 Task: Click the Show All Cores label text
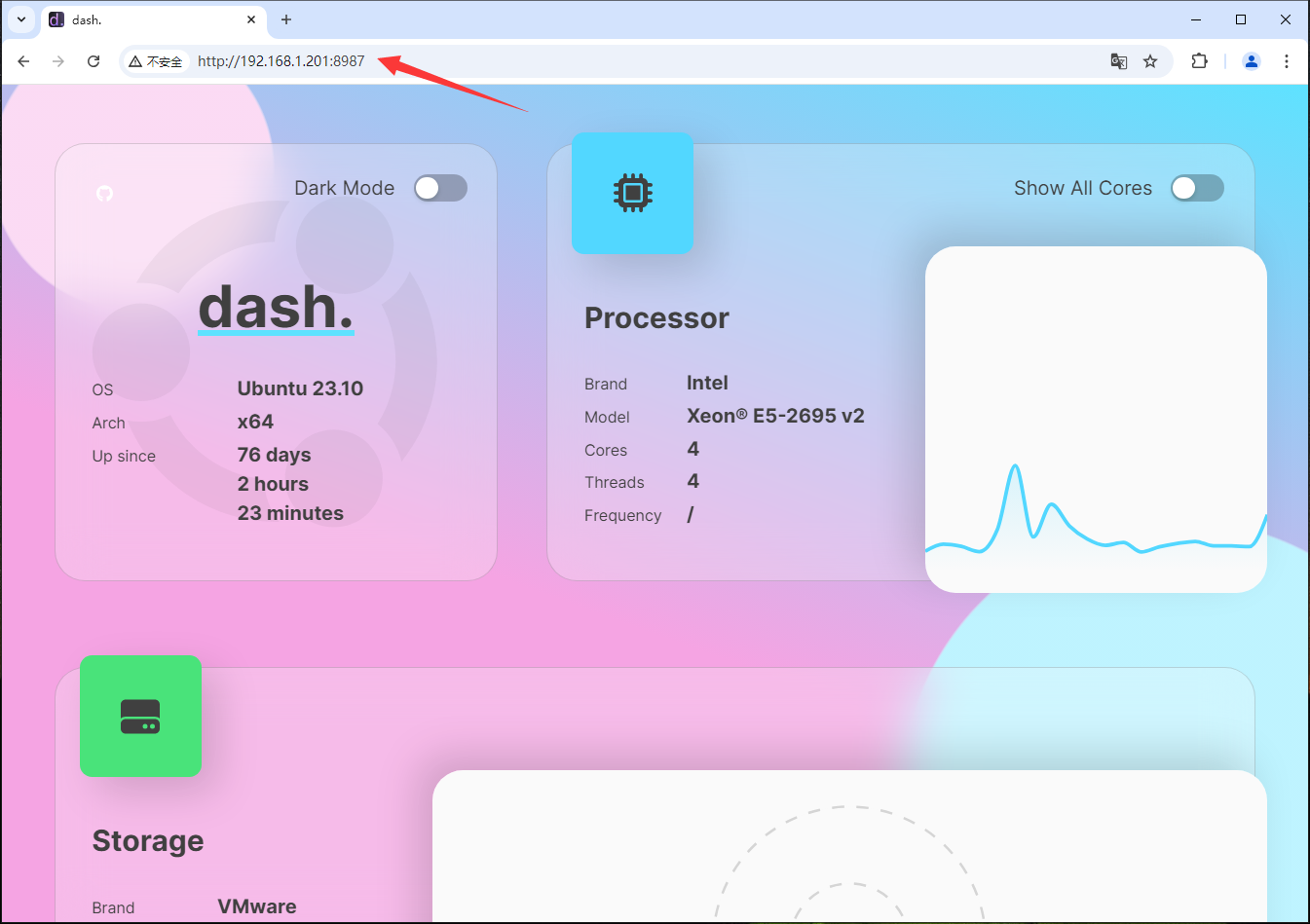click(1083, 188)
